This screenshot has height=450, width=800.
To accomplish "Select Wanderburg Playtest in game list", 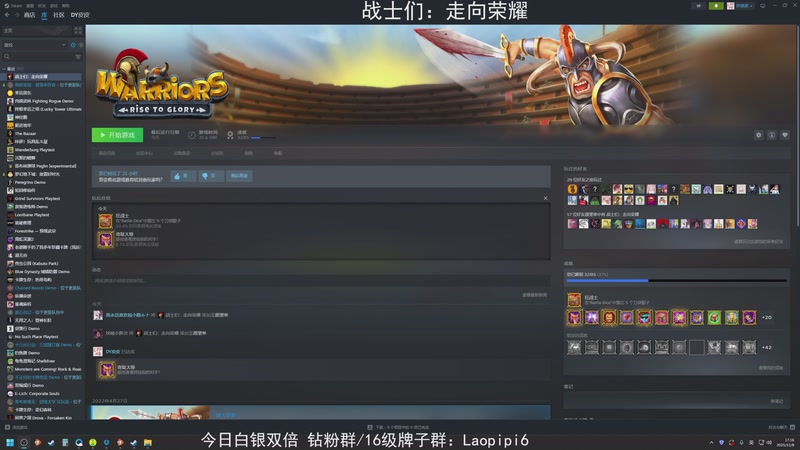I will 42,150.
